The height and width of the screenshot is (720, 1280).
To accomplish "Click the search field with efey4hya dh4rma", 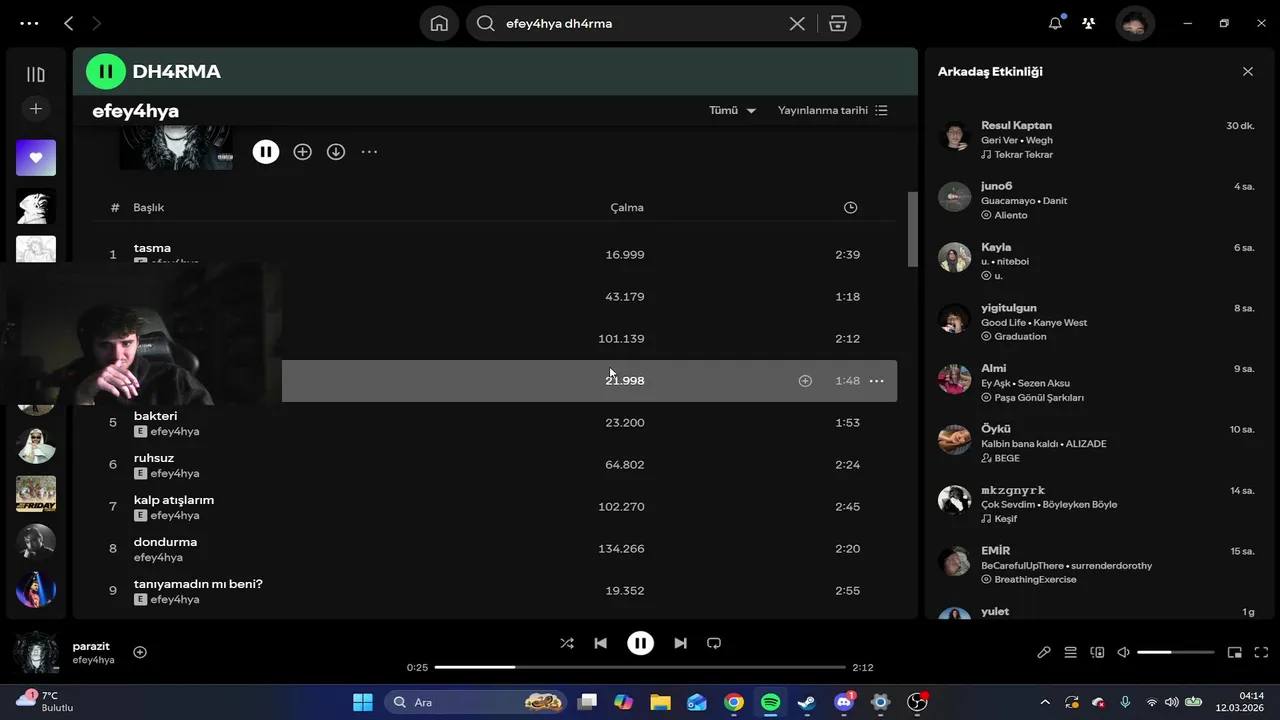I will 640,23.
